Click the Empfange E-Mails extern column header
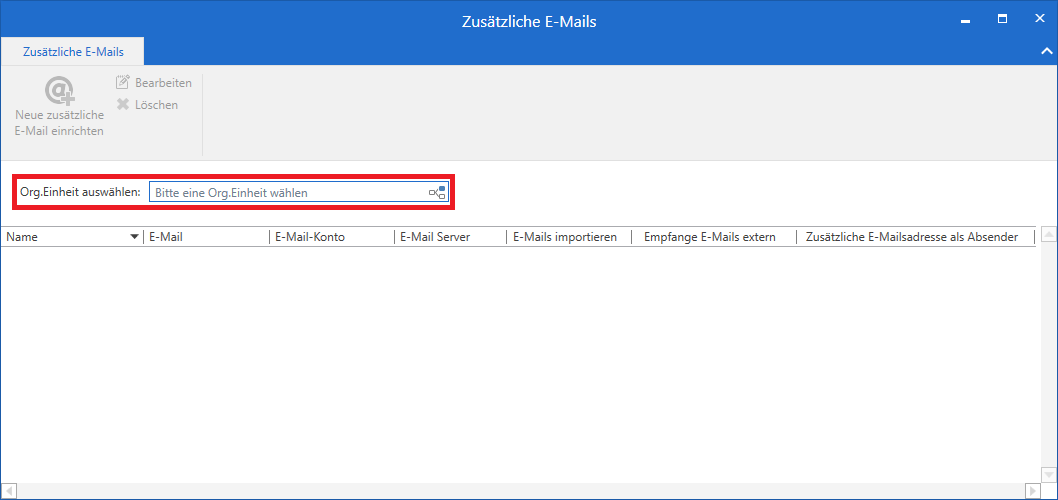 coord(712,237)
